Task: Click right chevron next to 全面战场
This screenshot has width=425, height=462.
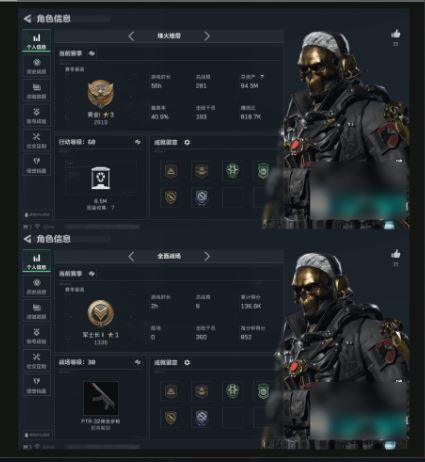Action: [207, 256]
